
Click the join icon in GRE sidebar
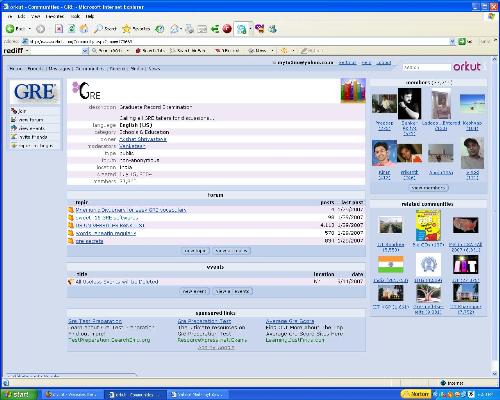[14, 111]
